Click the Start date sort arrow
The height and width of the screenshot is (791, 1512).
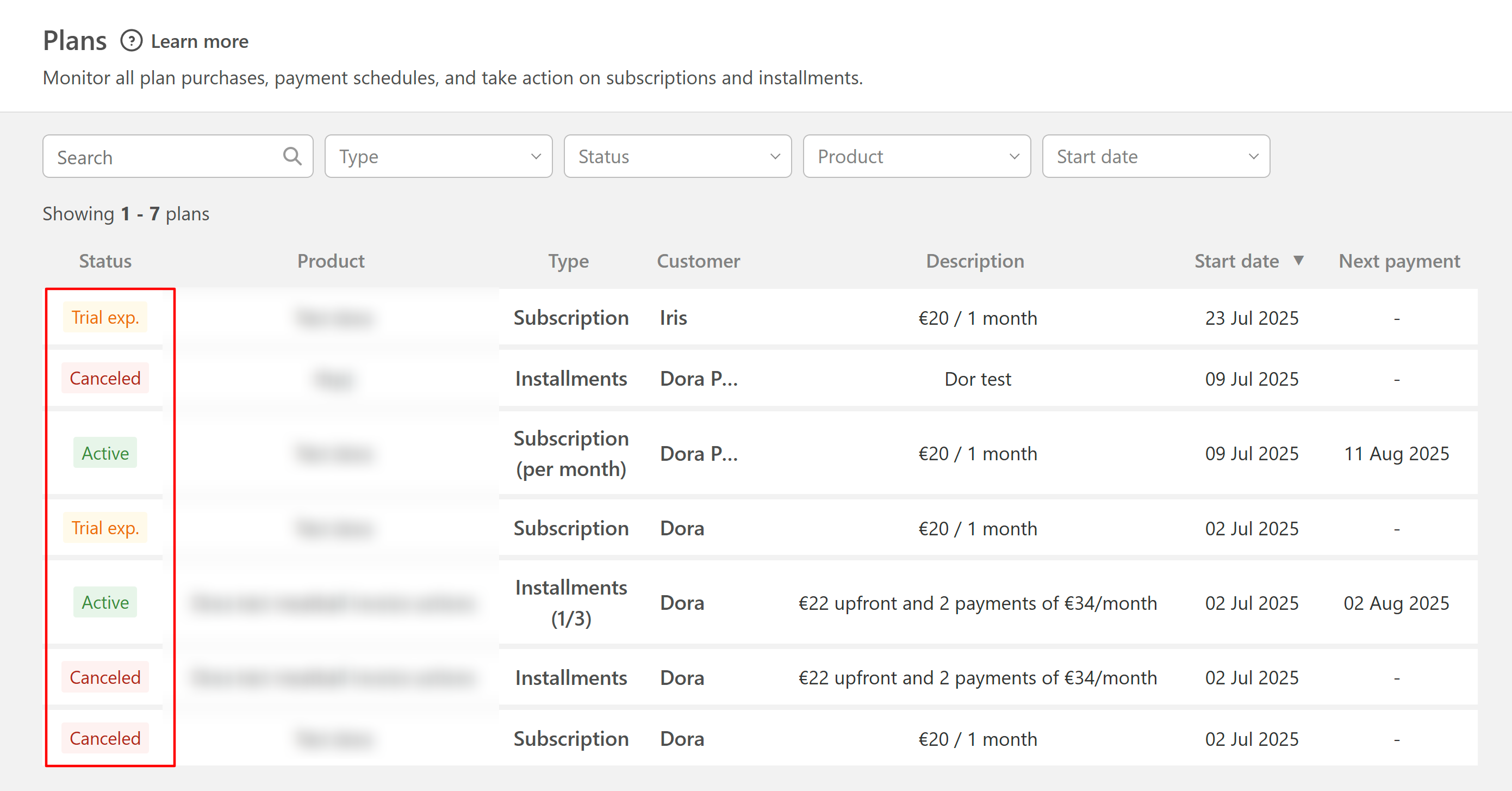coord(1298,260)
